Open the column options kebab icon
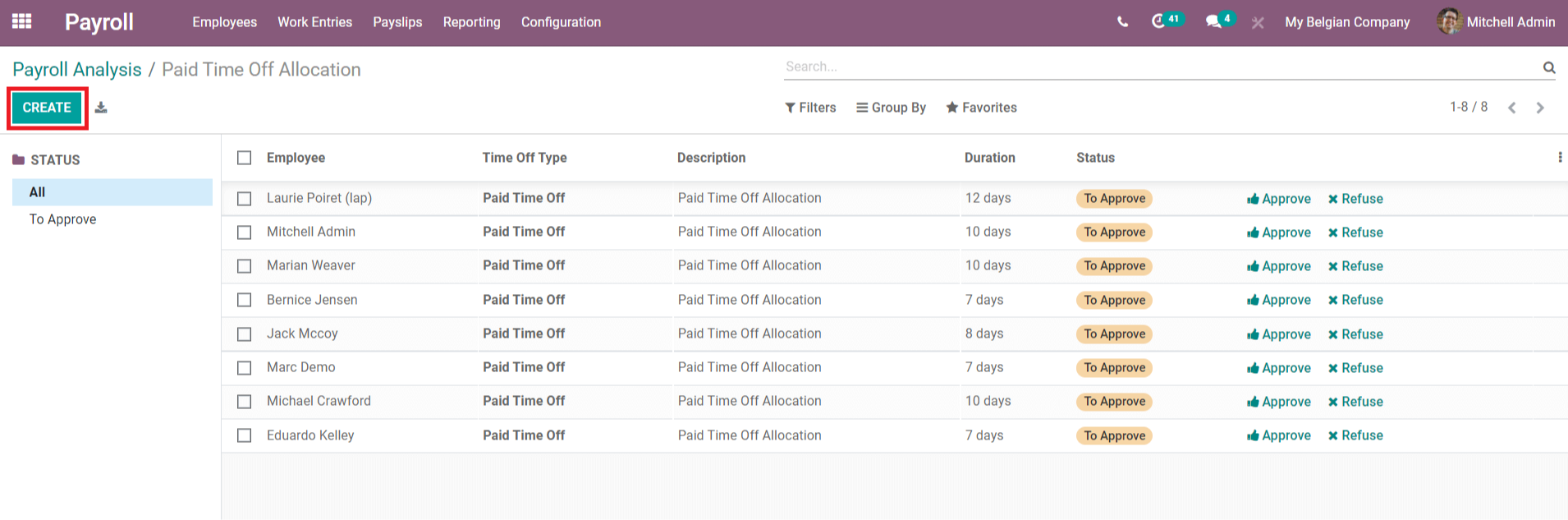The image size is (1568, 520). tap(1559, 158)
